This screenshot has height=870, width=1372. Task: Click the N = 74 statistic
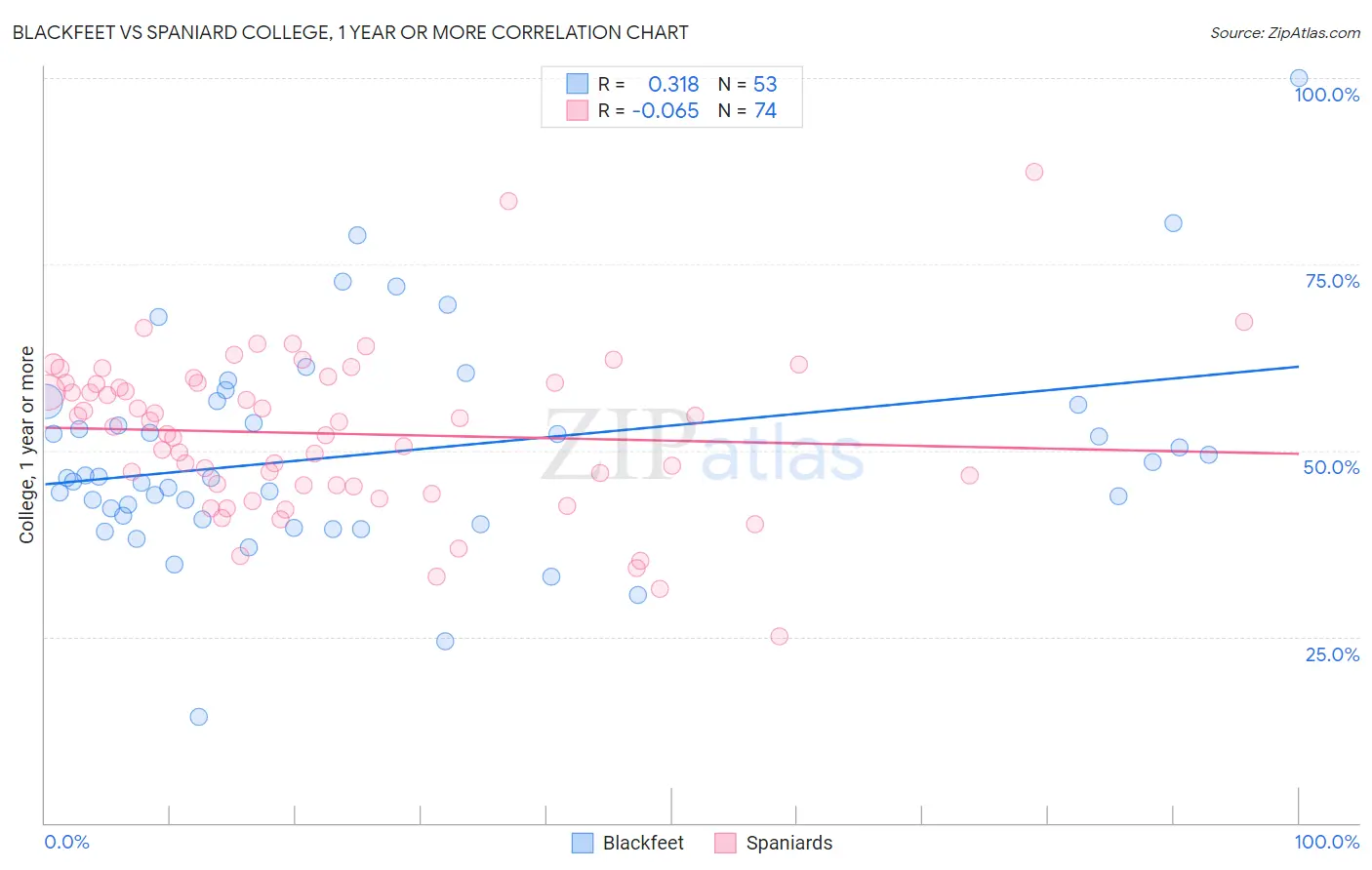coord(747,110)
